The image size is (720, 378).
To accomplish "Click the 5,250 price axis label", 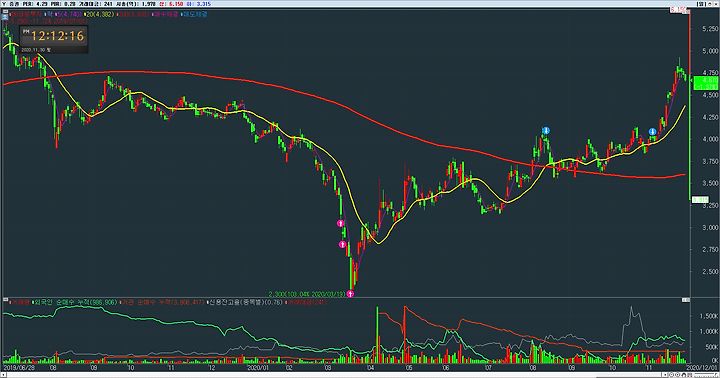I will pyautogui.click(x=710, y=28).
